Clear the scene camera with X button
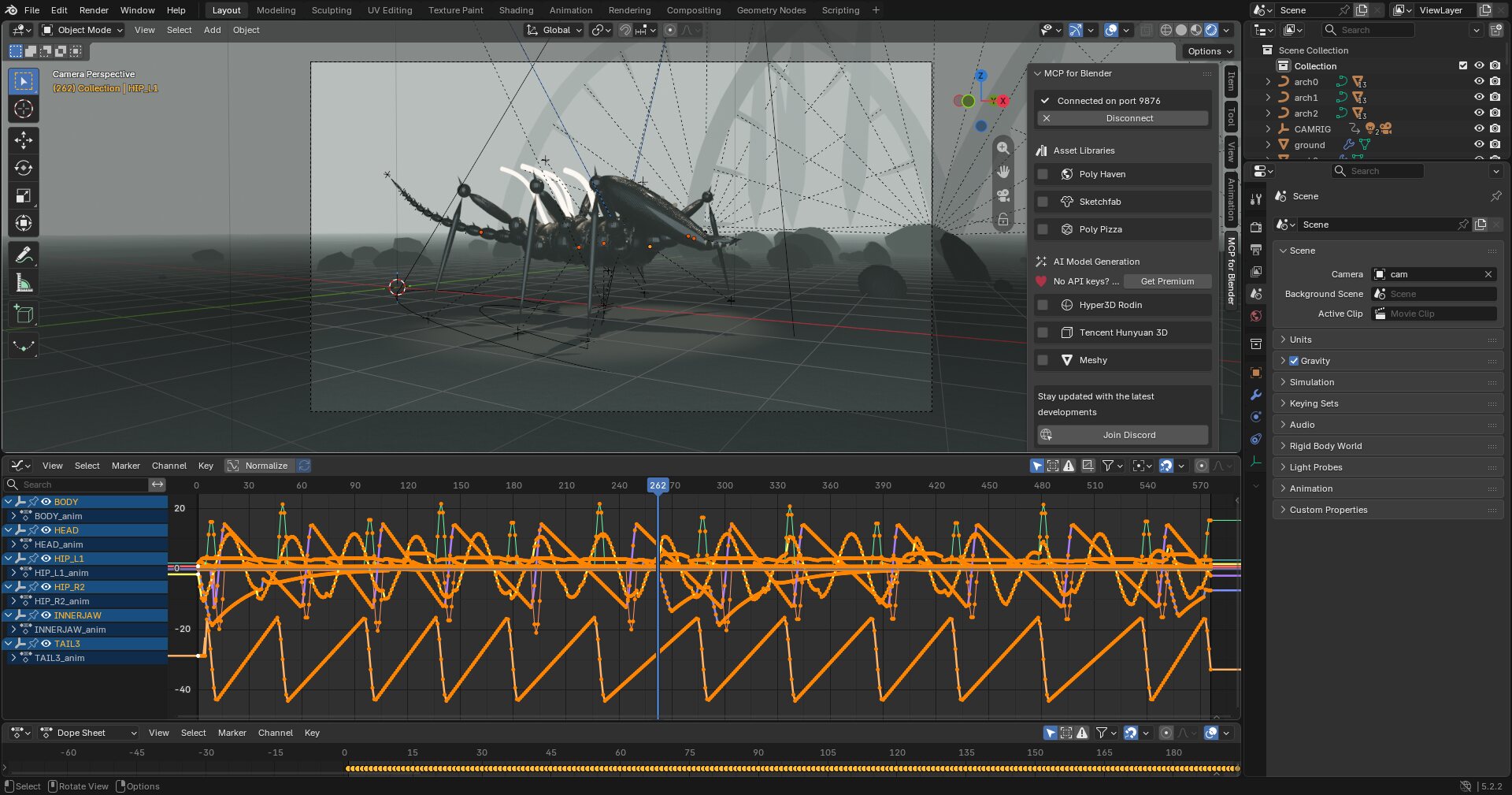This screenshot has height=795, width=1512. click(x=1488, y=274)
